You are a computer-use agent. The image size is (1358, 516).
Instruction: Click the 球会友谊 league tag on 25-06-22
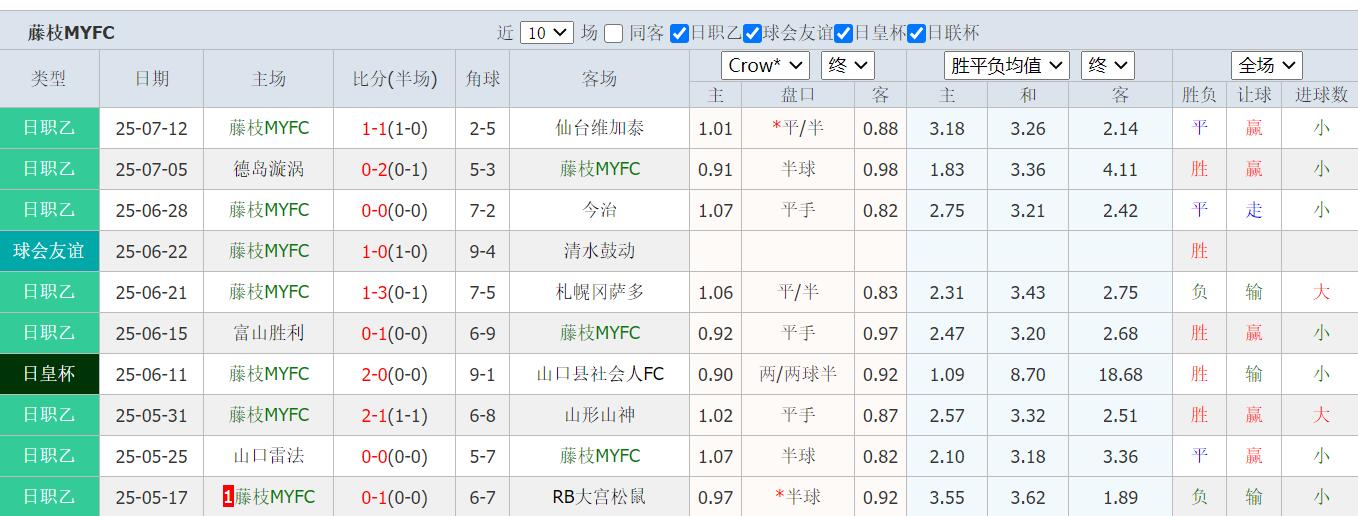(x=49, y=251)
